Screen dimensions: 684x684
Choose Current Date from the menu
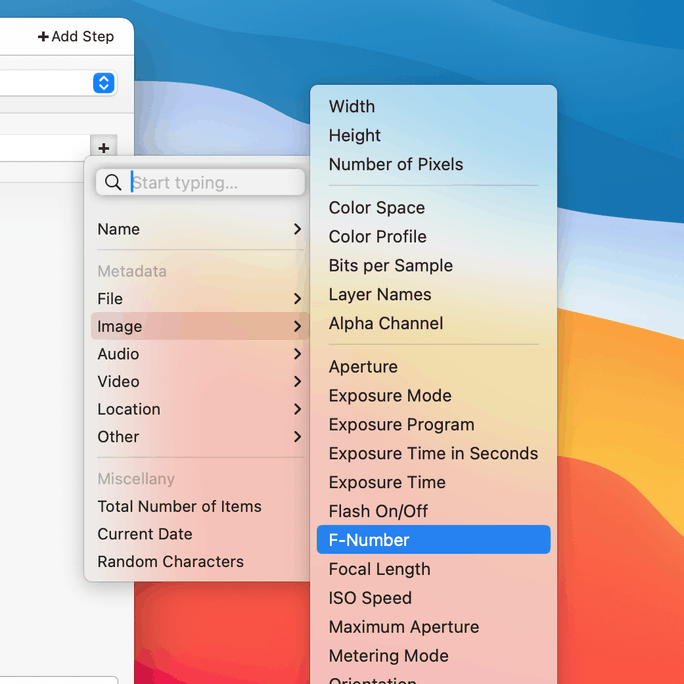point(145,534)
